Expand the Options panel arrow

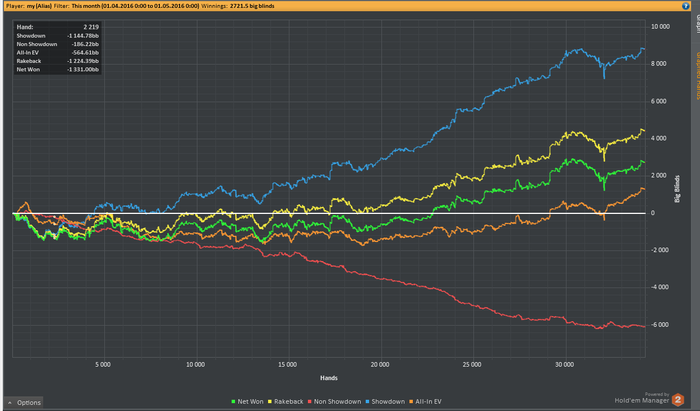pyautogui.click(x=10, y=403)
